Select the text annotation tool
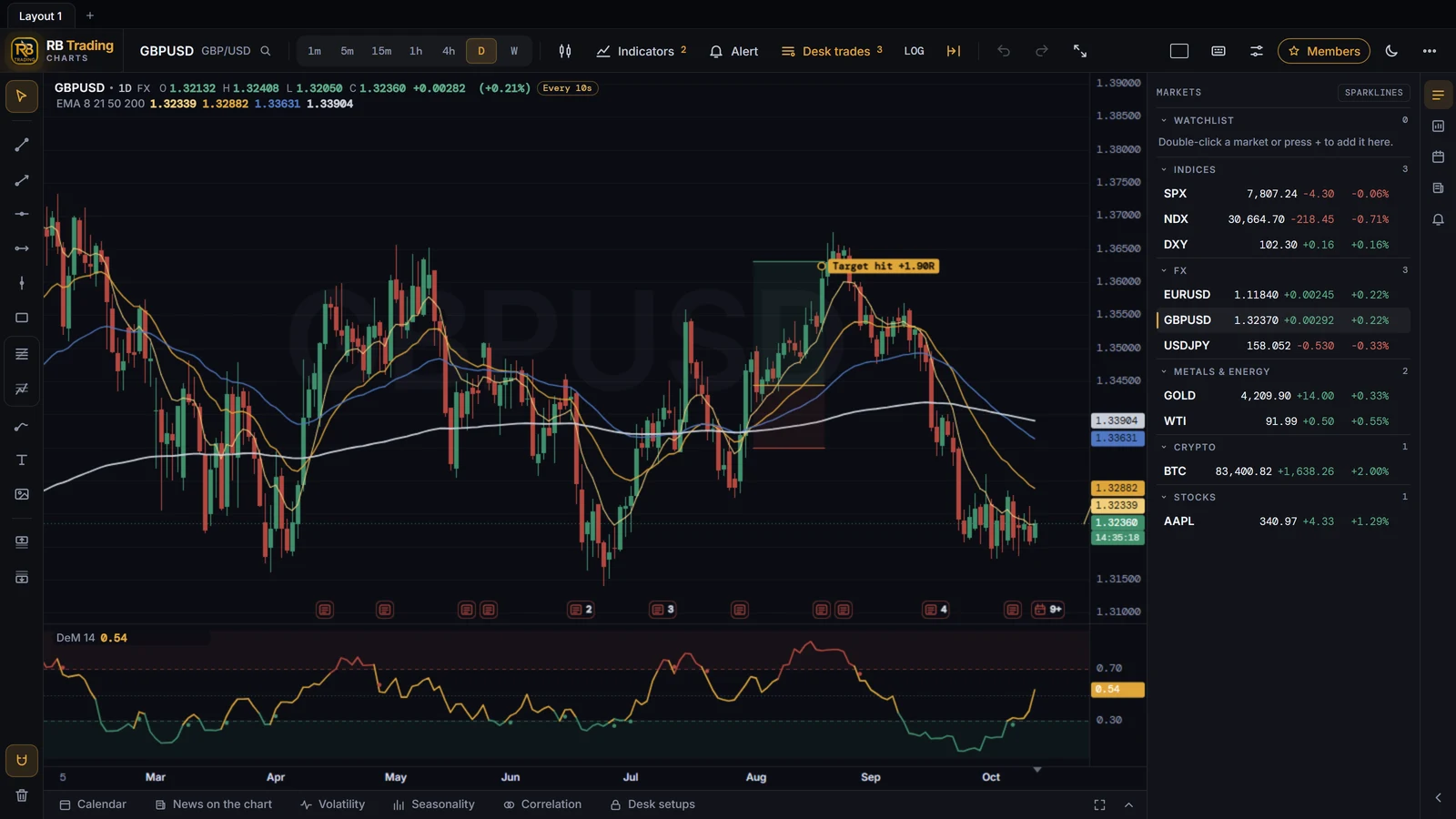 click(22, 460)
